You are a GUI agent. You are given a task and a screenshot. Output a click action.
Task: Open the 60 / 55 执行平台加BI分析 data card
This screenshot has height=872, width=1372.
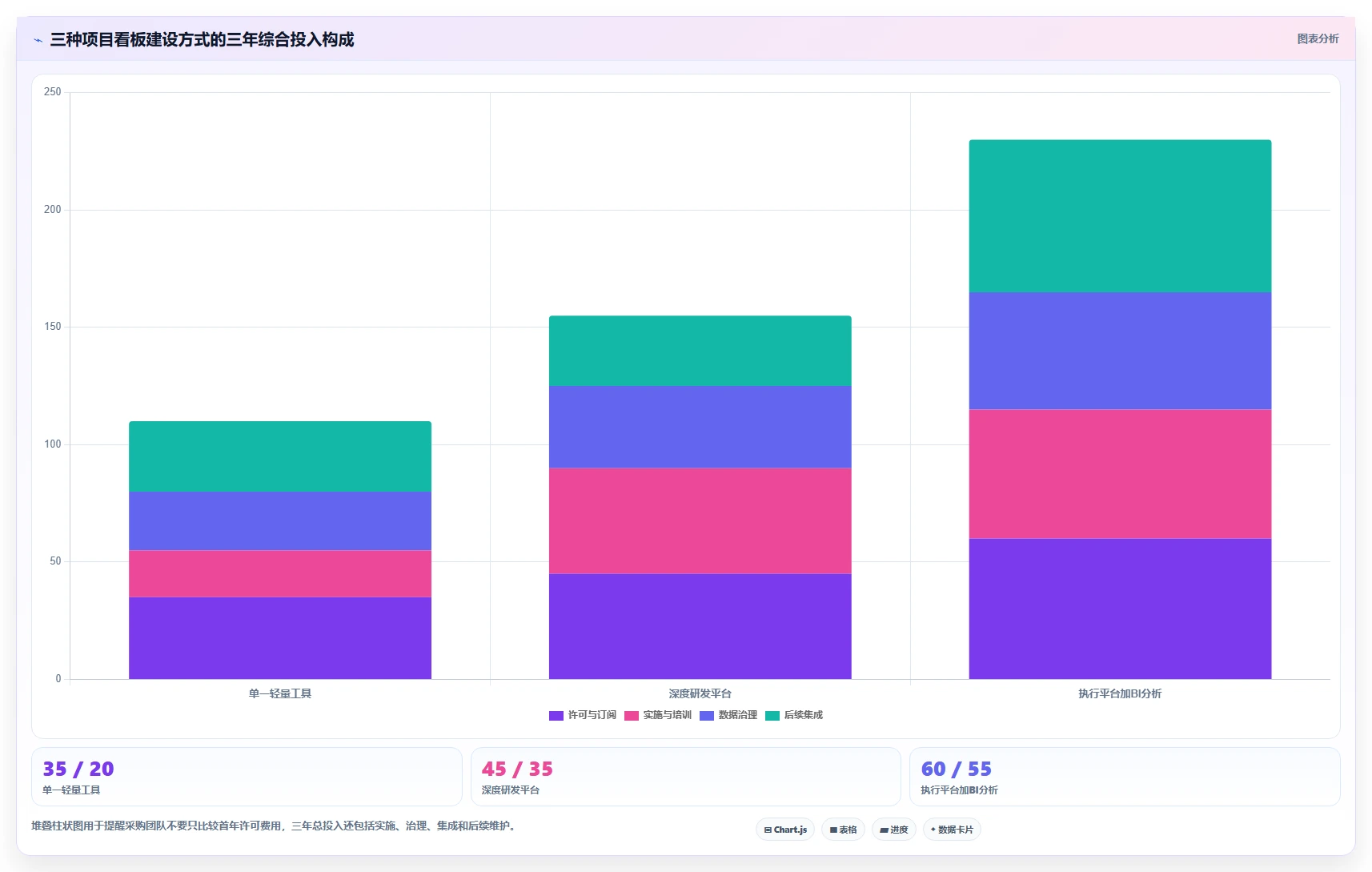click(1125, 777)
